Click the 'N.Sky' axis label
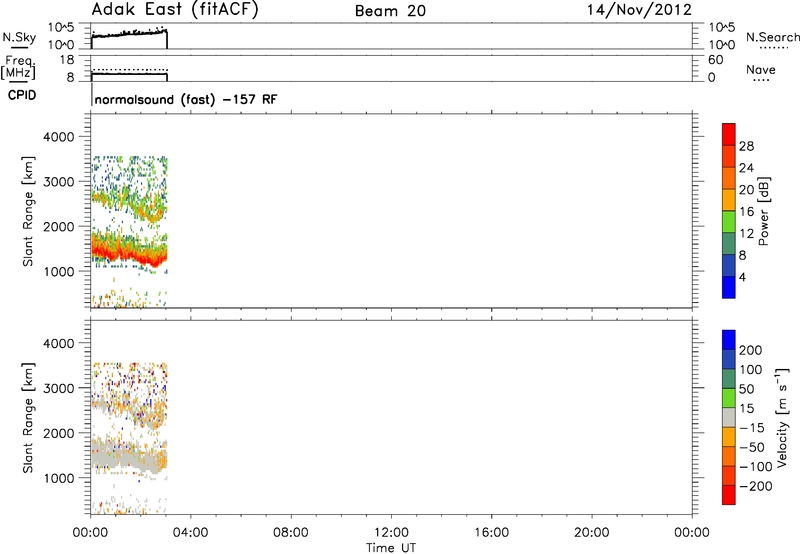Viewport: 800px width, 554px height. pyautogui.click(x=19, y=37)
